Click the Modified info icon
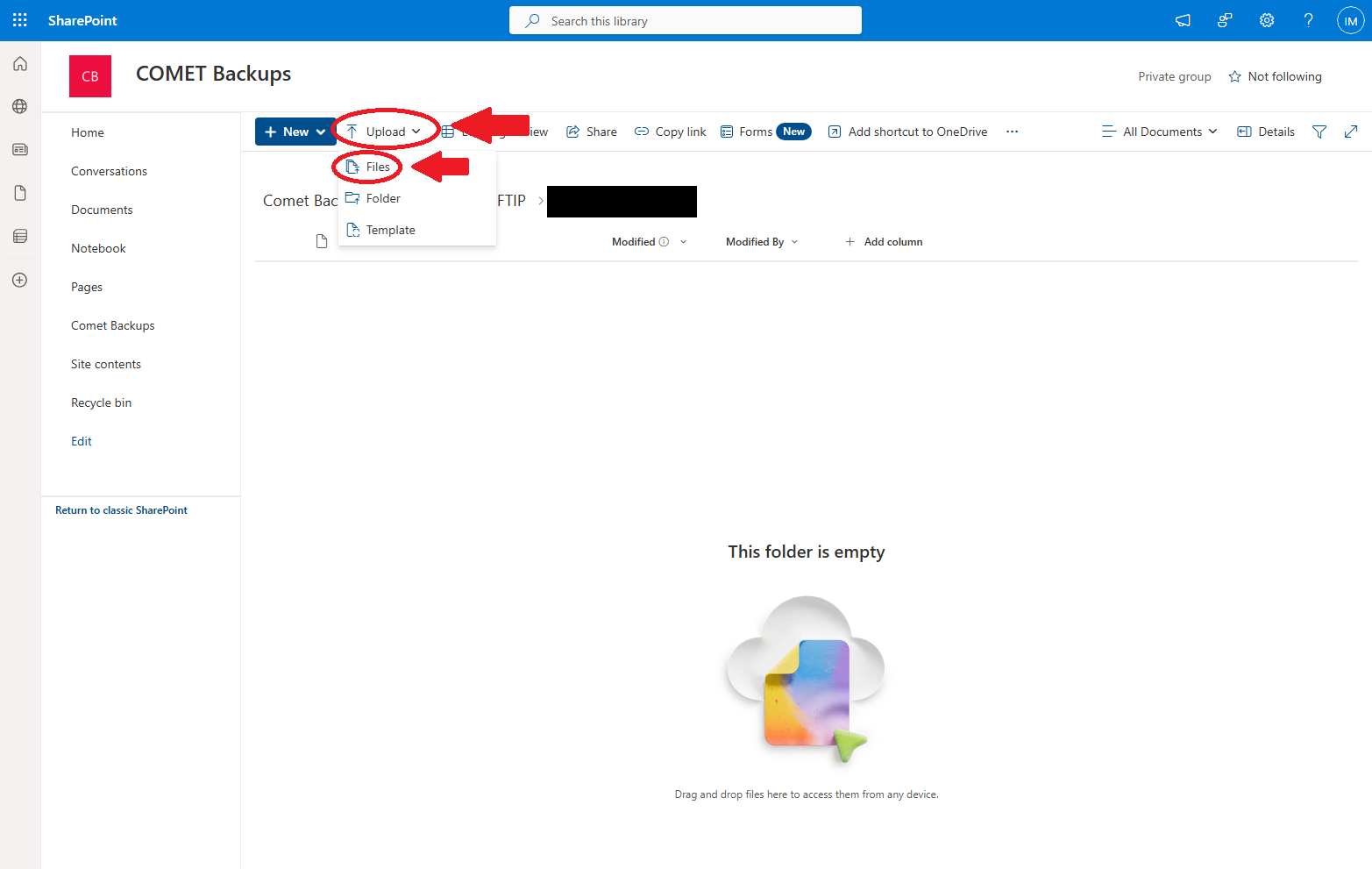This screenshot has width=1372, height=869. [x=664, y=242]
